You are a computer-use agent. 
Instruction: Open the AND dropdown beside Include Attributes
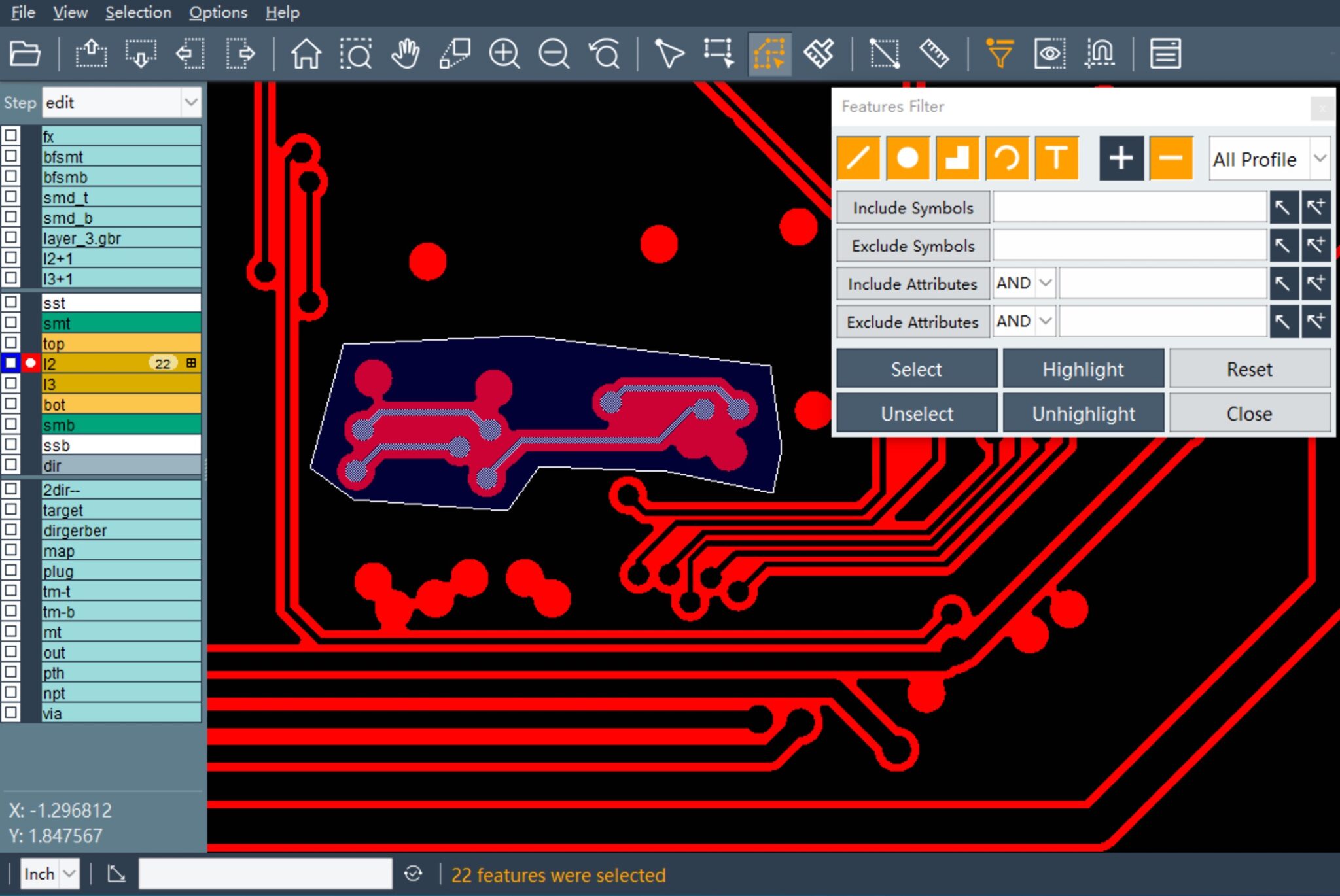coord(1045,283)
